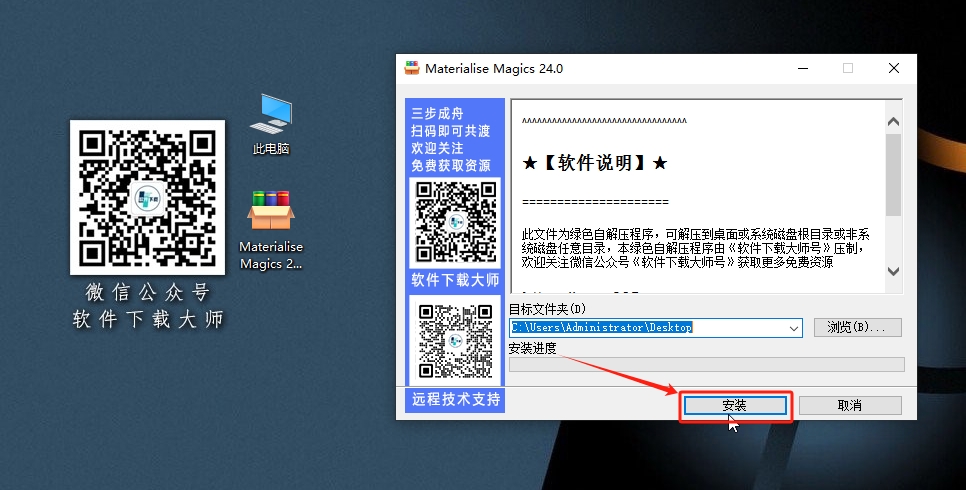Click the scroll up arrow in the description box

(x=893, y=121)
